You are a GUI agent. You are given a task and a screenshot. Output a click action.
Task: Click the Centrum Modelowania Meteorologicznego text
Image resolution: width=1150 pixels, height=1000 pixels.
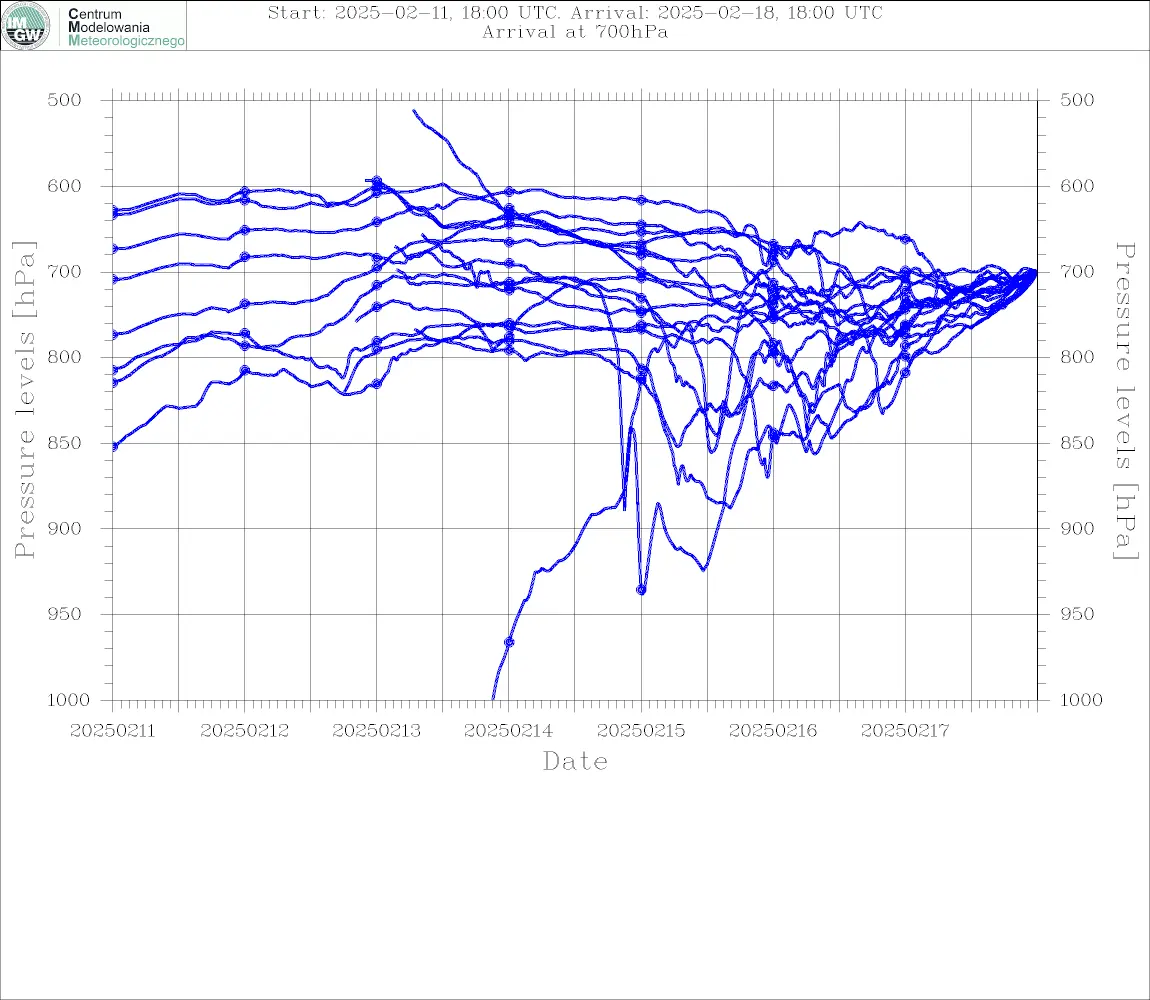125,27
